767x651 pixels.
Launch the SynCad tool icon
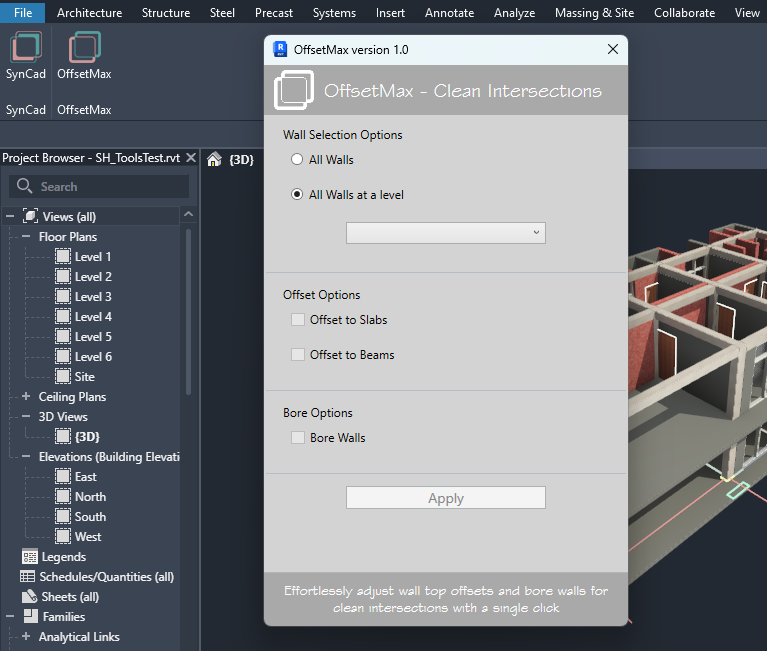[26, 47]
